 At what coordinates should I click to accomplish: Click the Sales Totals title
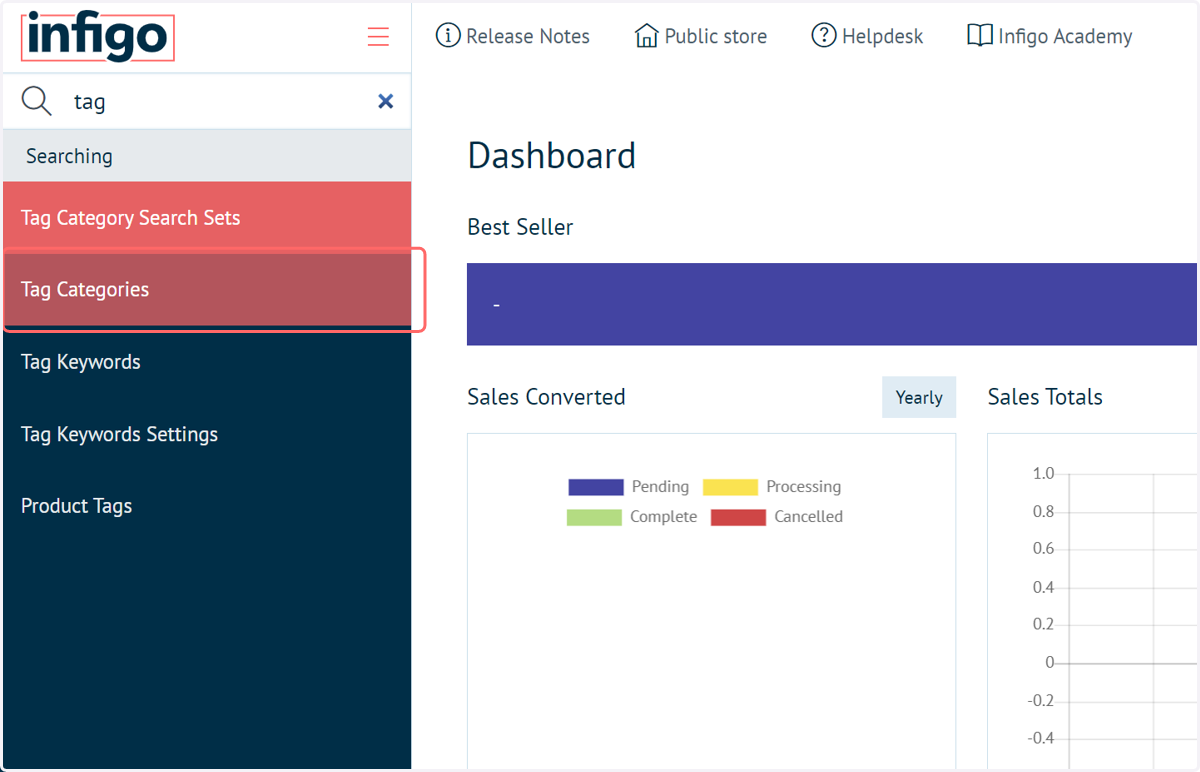(x=1045, y=397)
